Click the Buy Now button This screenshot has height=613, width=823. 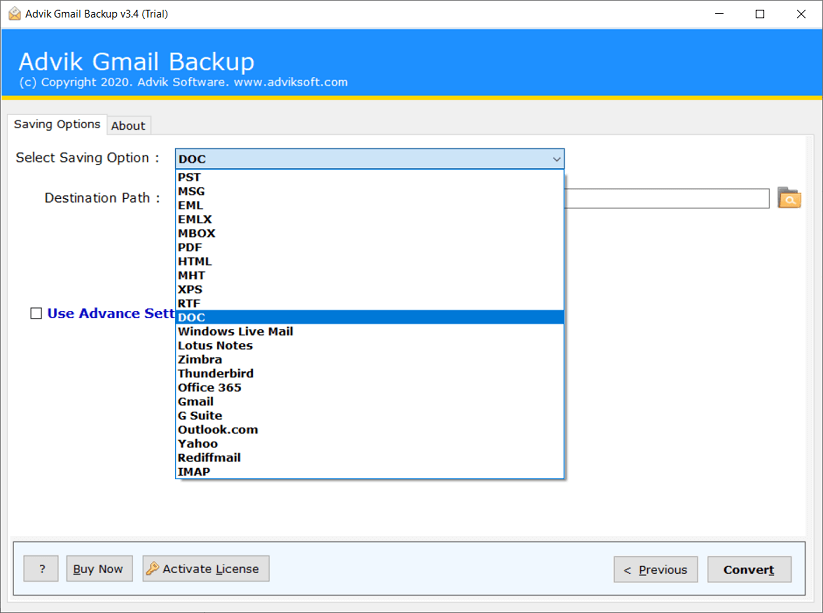99,568
